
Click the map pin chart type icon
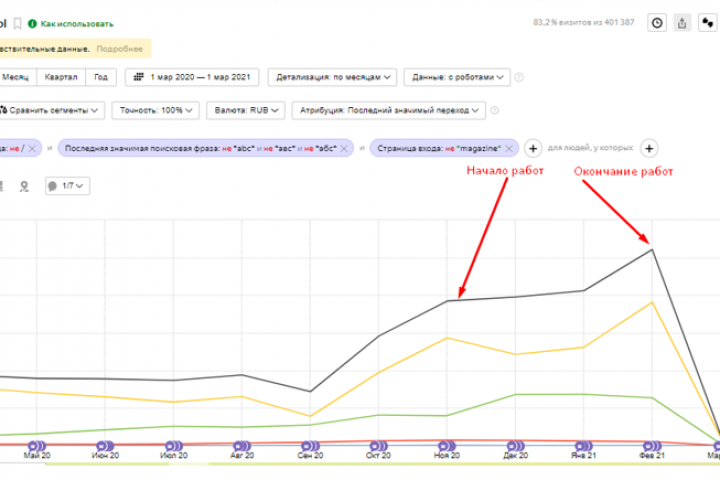pyautogui.click(x=24, y=186)
